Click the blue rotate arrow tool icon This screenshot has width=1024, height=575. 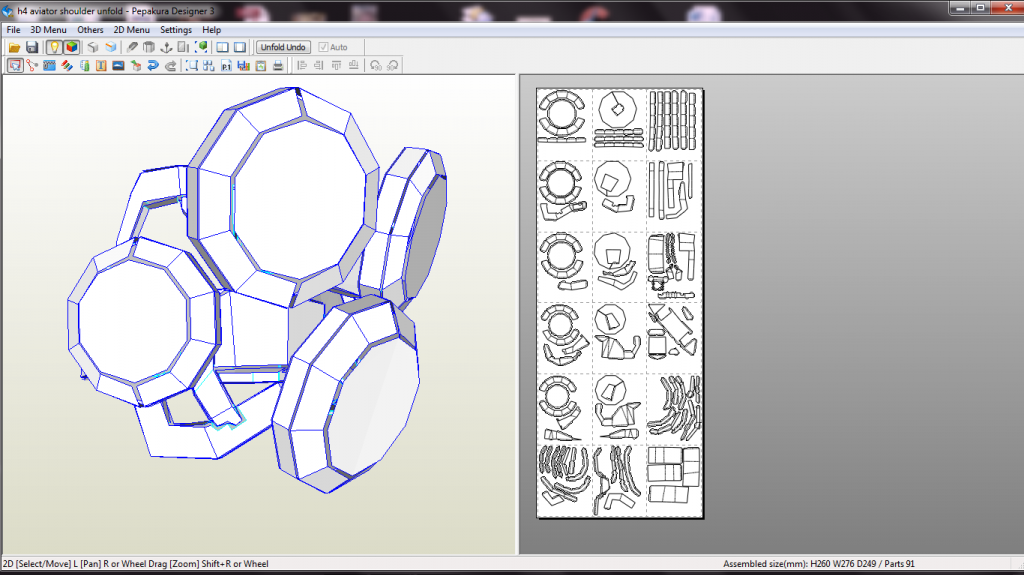coord(153,66)
